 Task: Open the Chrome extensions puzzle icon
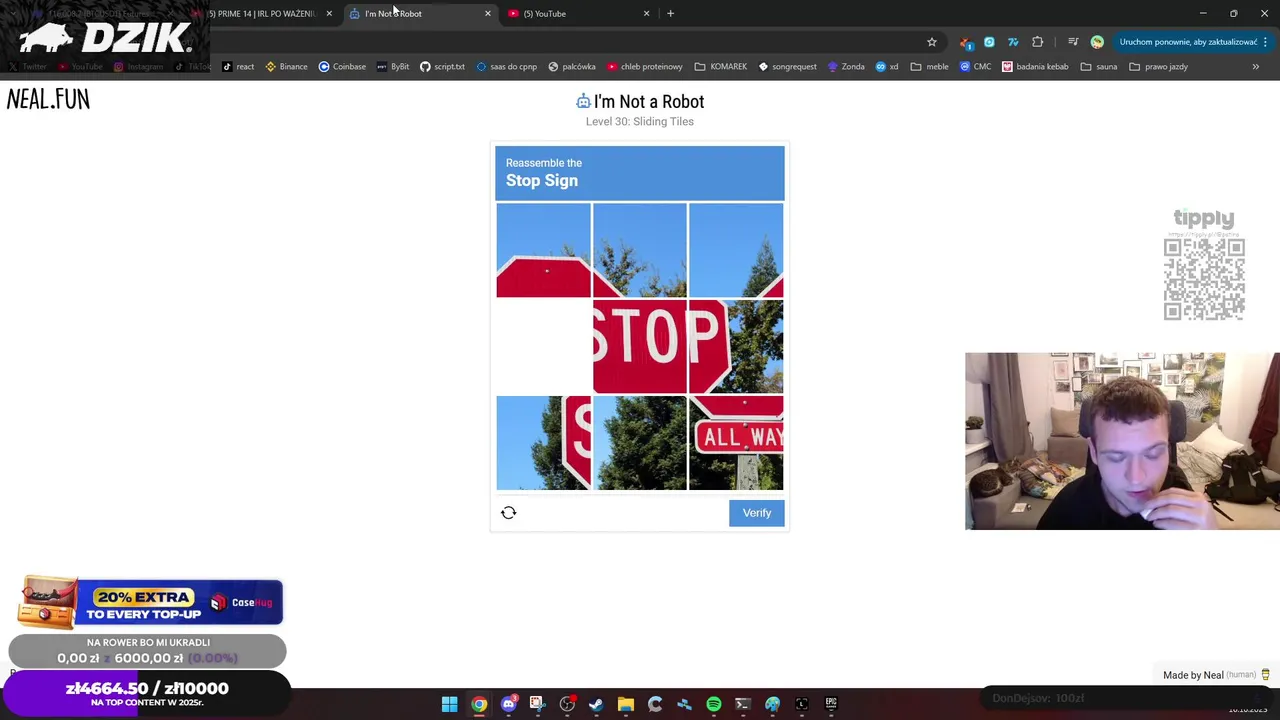point(1037,42)
